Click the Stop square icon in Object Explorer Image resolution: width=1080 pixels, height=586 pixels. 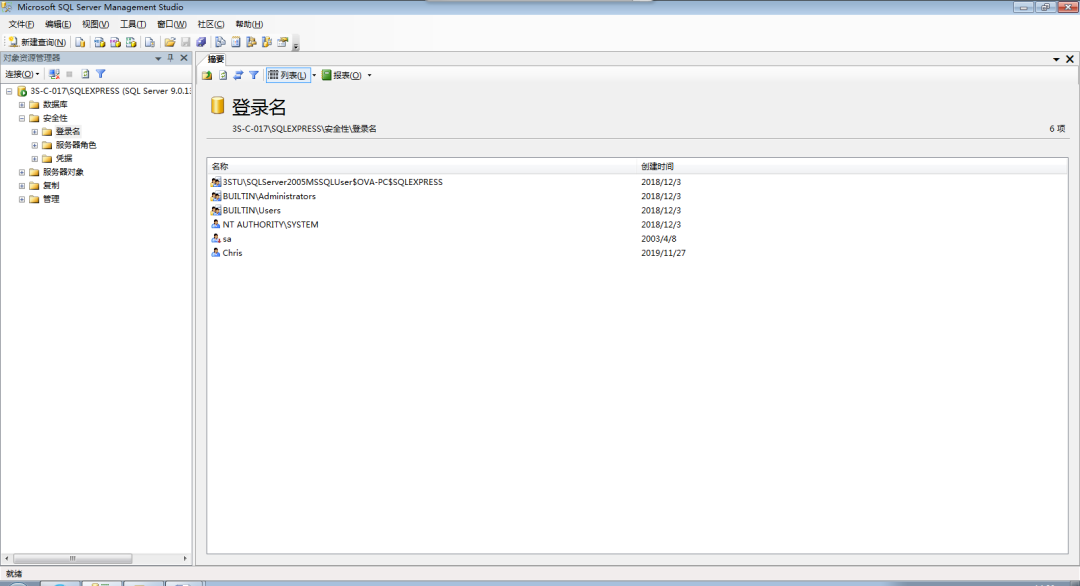[x=70, y=74]
